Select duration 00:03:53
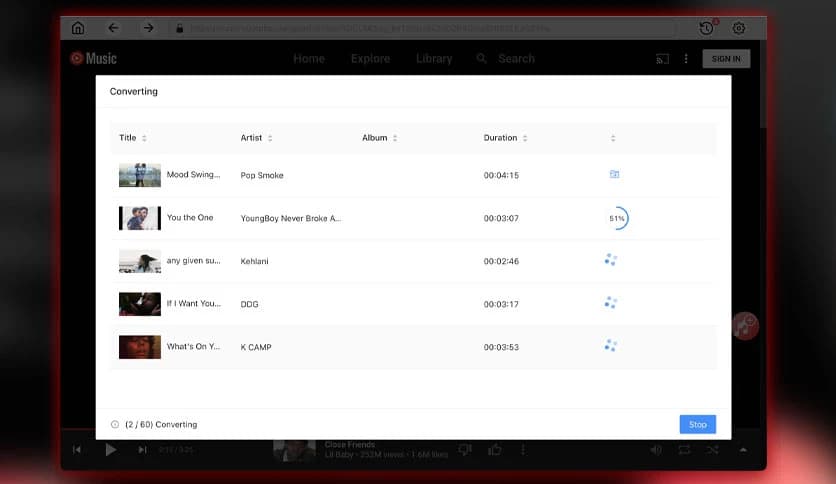This screenshot has height=484, width=836. (501, 347)
